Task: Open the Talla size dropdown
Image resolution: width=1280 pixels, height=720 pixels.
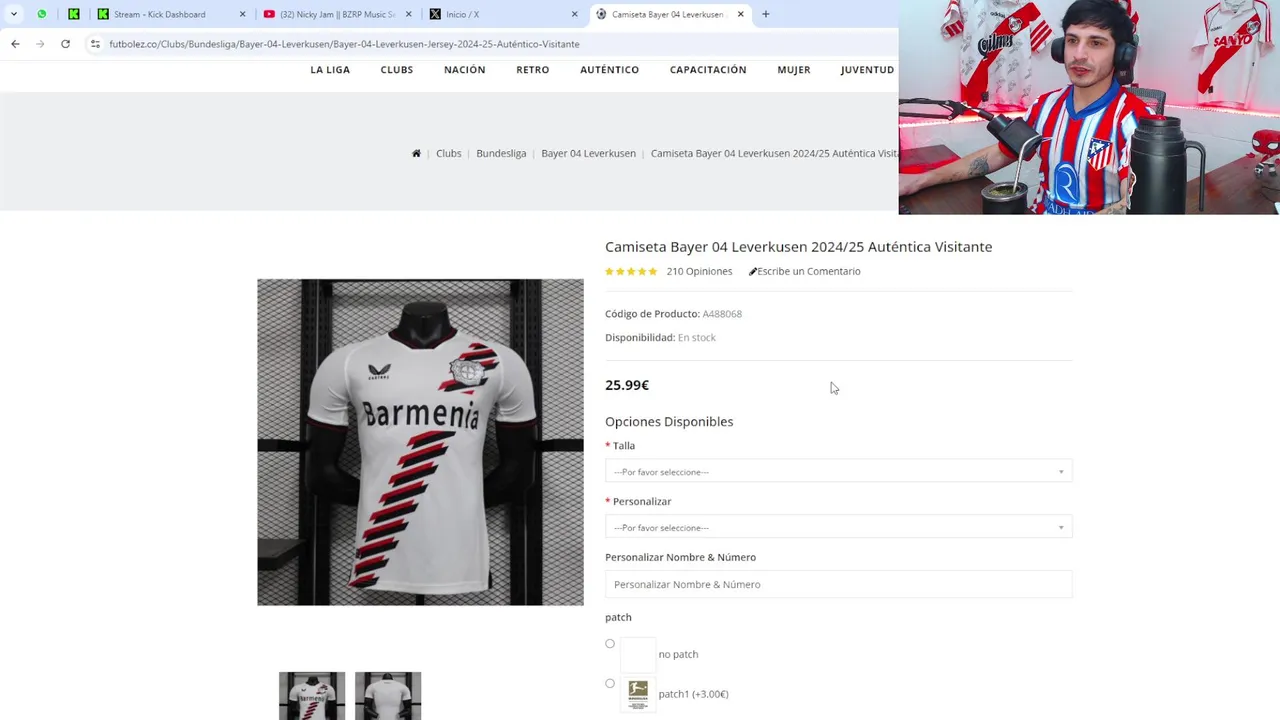Action: point(838,471)
